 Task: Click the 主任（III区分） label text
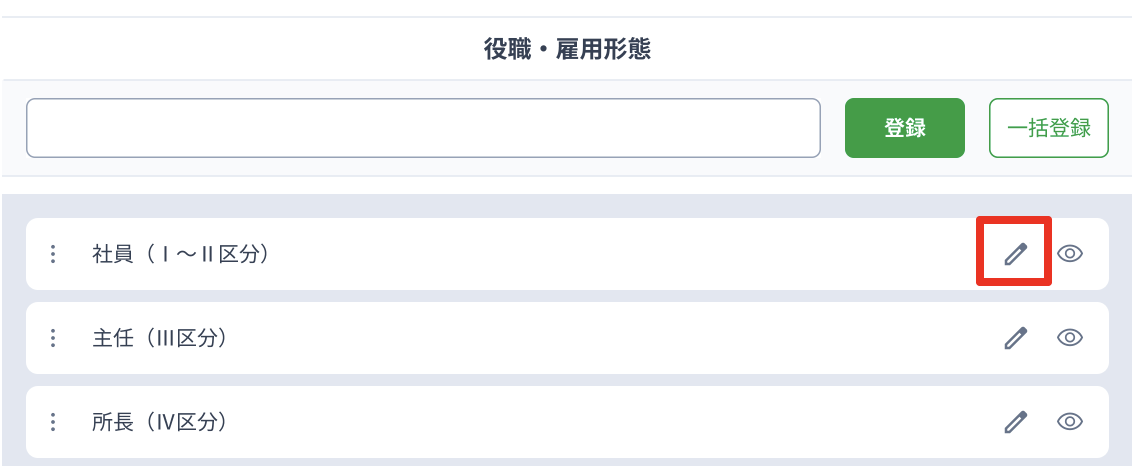click(159, 338)
